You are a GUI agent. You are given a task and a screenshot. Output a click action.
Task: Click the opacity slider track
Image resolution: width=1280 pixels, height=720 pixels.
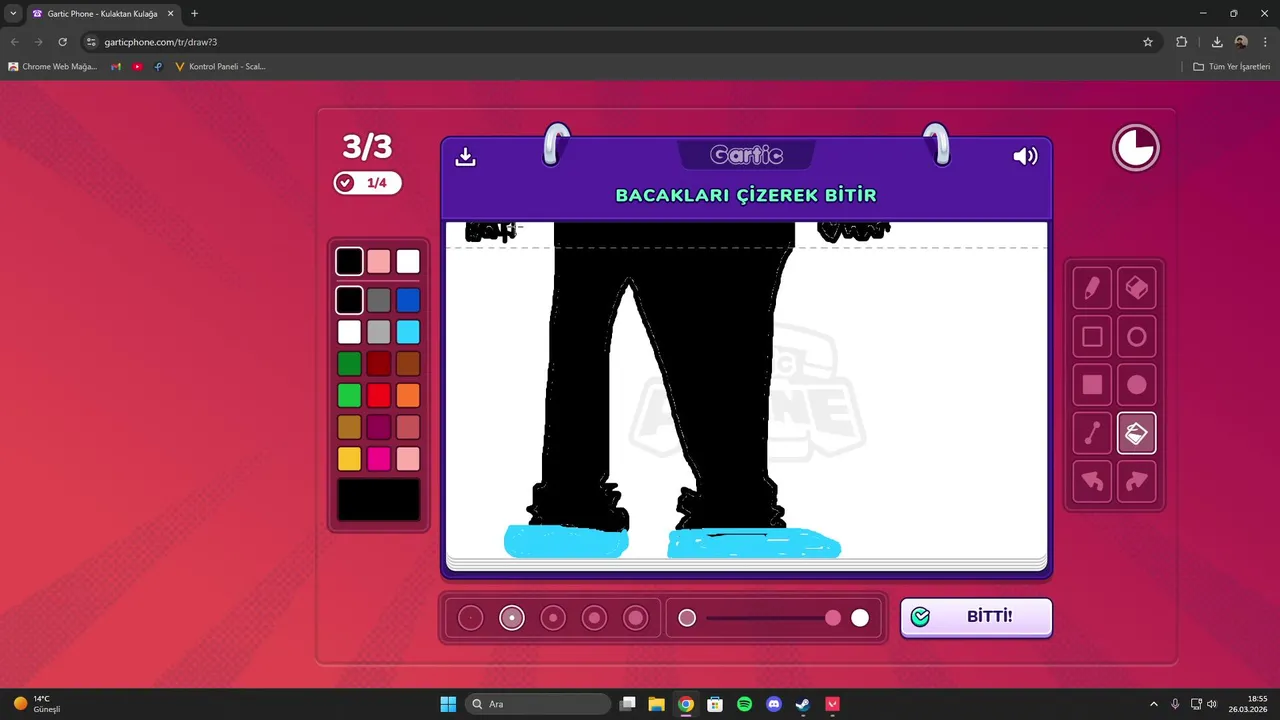click(772, 618)
